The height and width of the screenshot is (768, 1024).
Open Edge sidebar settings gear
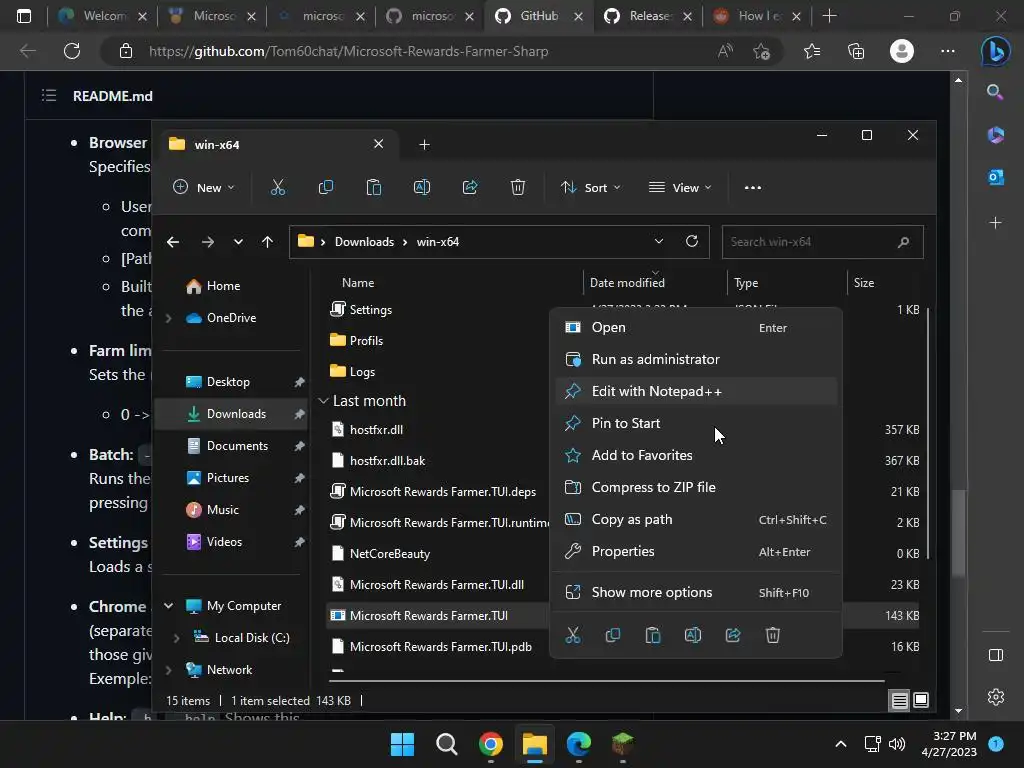tap(995, 697)
